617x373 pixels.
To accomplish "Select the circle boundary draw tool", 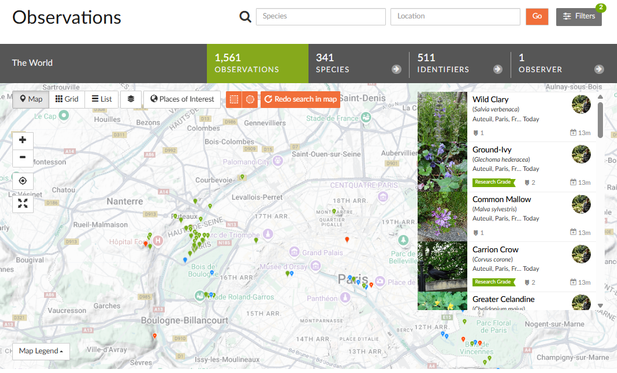I will 250,99.
